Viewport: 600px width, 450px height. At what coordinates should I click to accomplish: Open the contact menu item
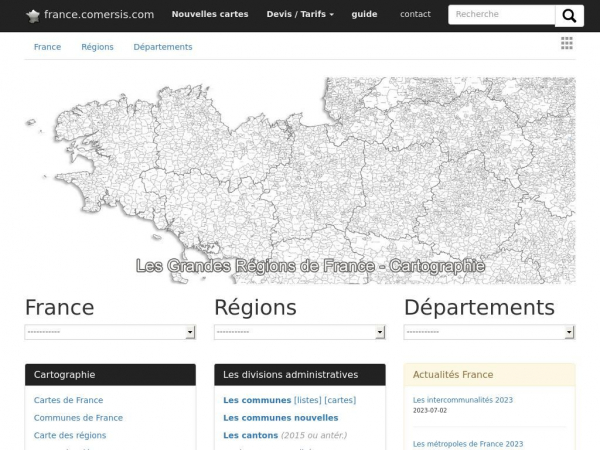pyautogui.click(x=415, y=14)
